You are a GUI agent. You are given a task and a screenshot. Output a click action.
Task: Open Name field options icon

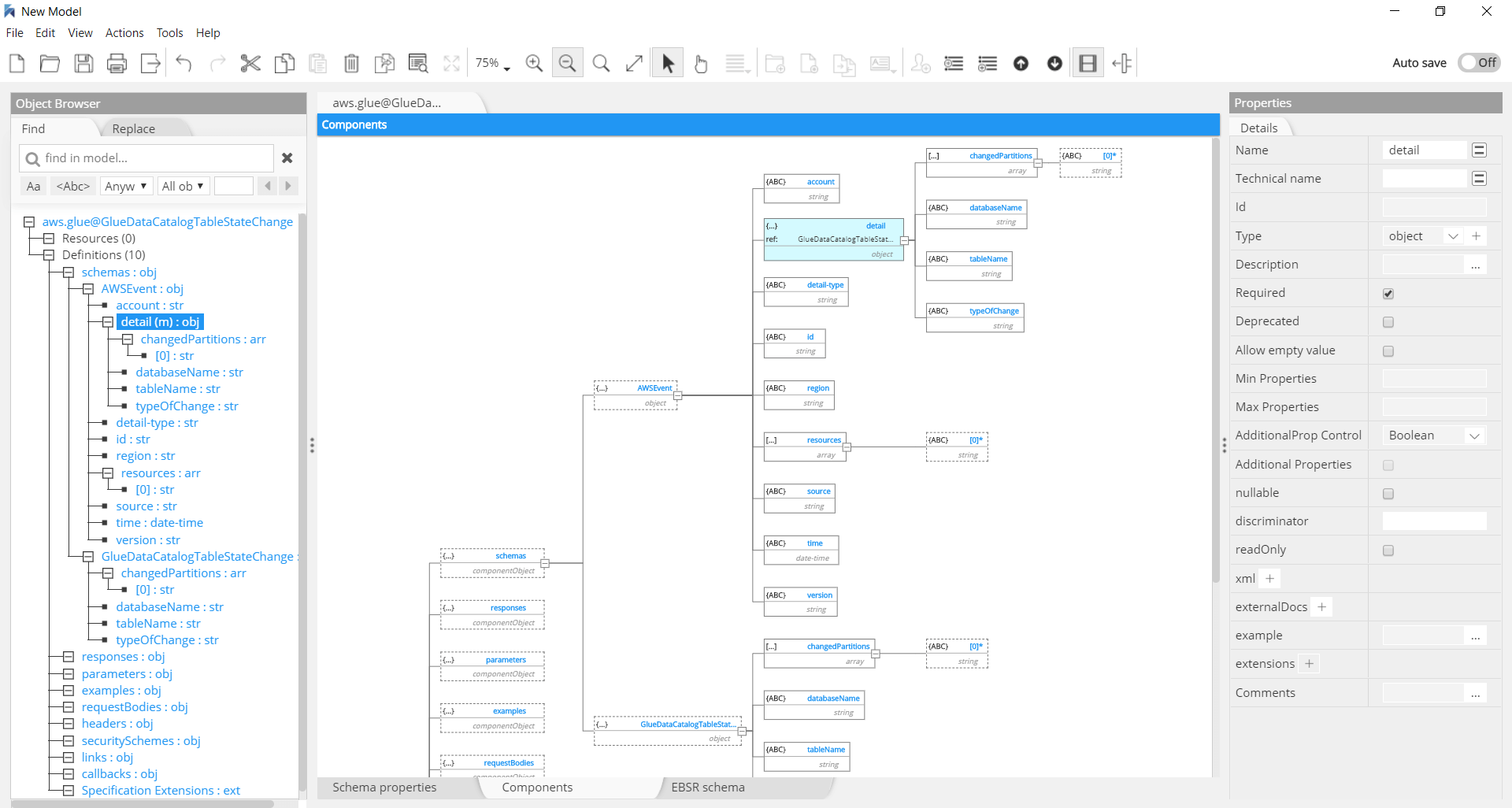pyautogui.click(x=1479, y=150)
